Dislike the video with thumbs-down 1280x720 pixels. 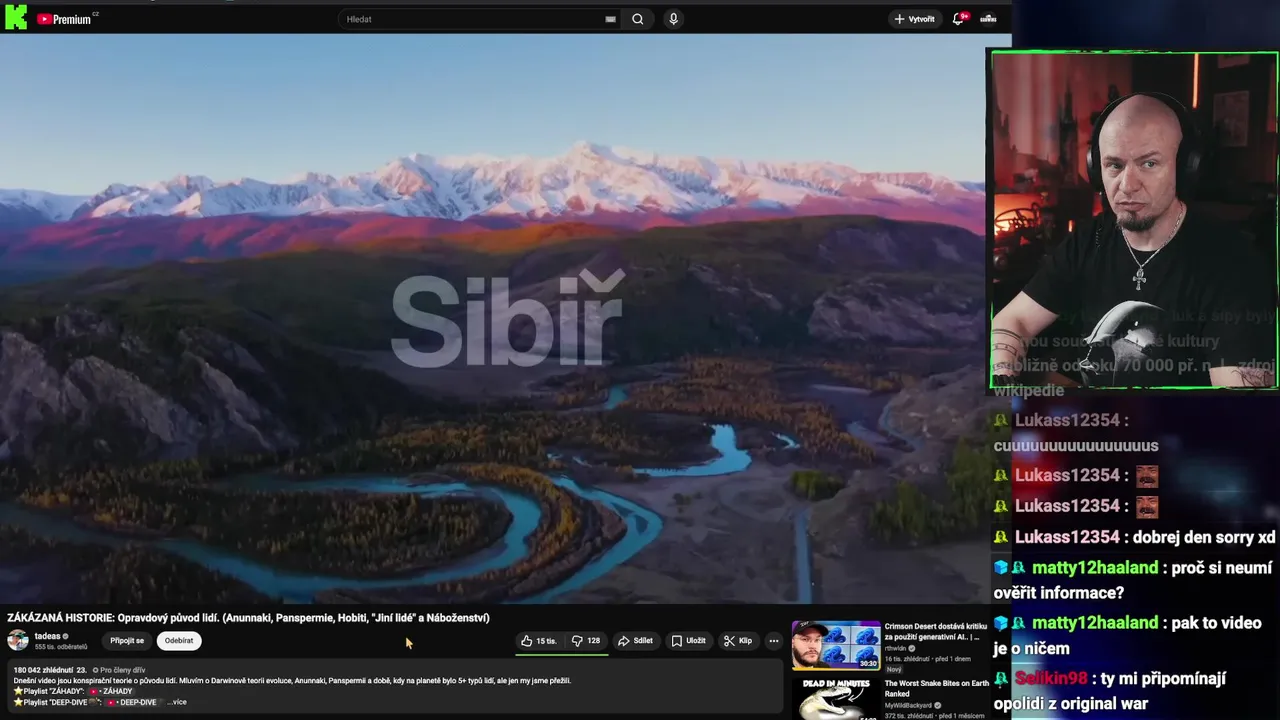[586, 641]
